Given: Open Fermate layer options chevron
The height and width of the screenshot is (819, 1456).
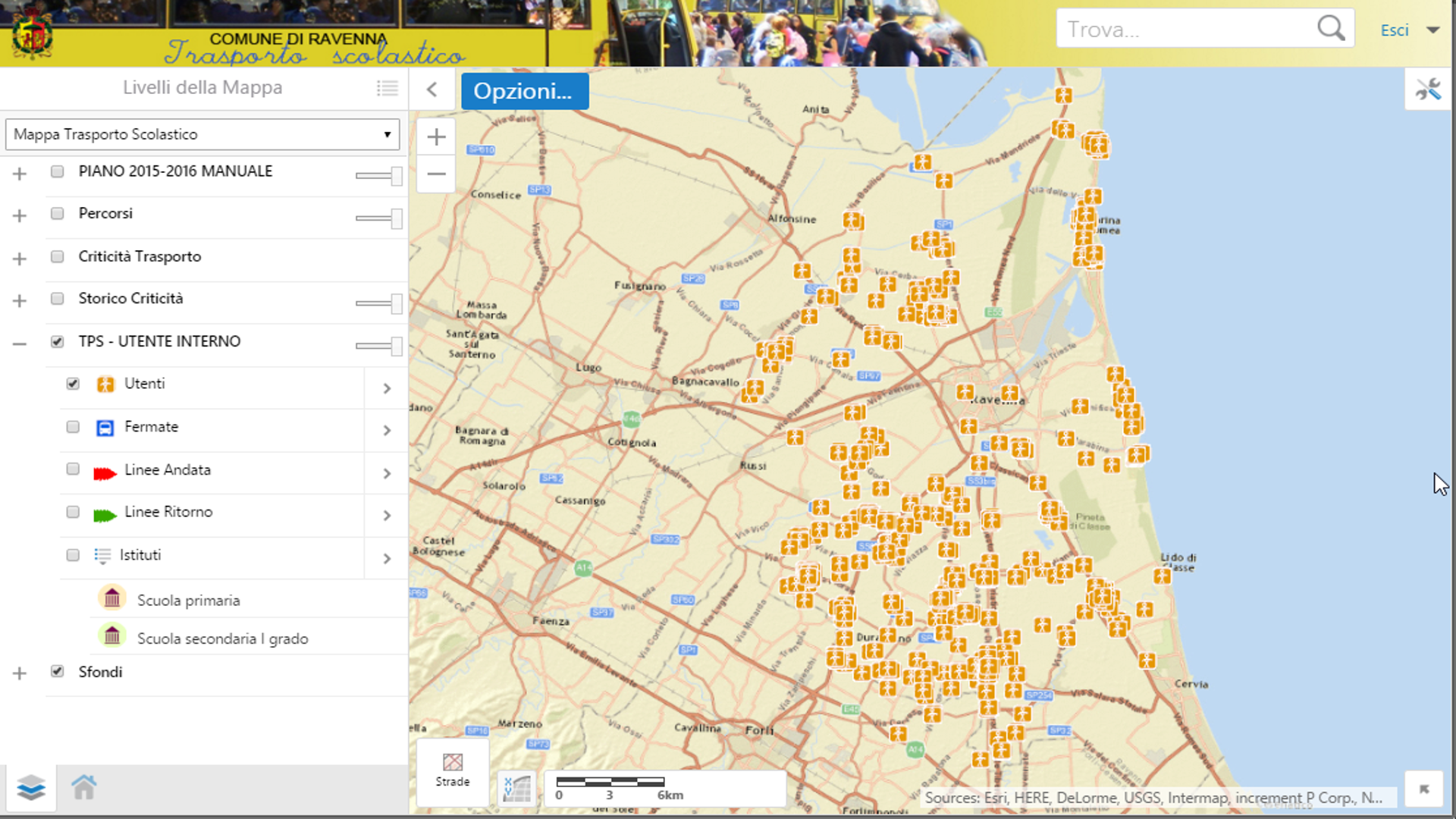Looking at the screenshot, I should (387, 431).
